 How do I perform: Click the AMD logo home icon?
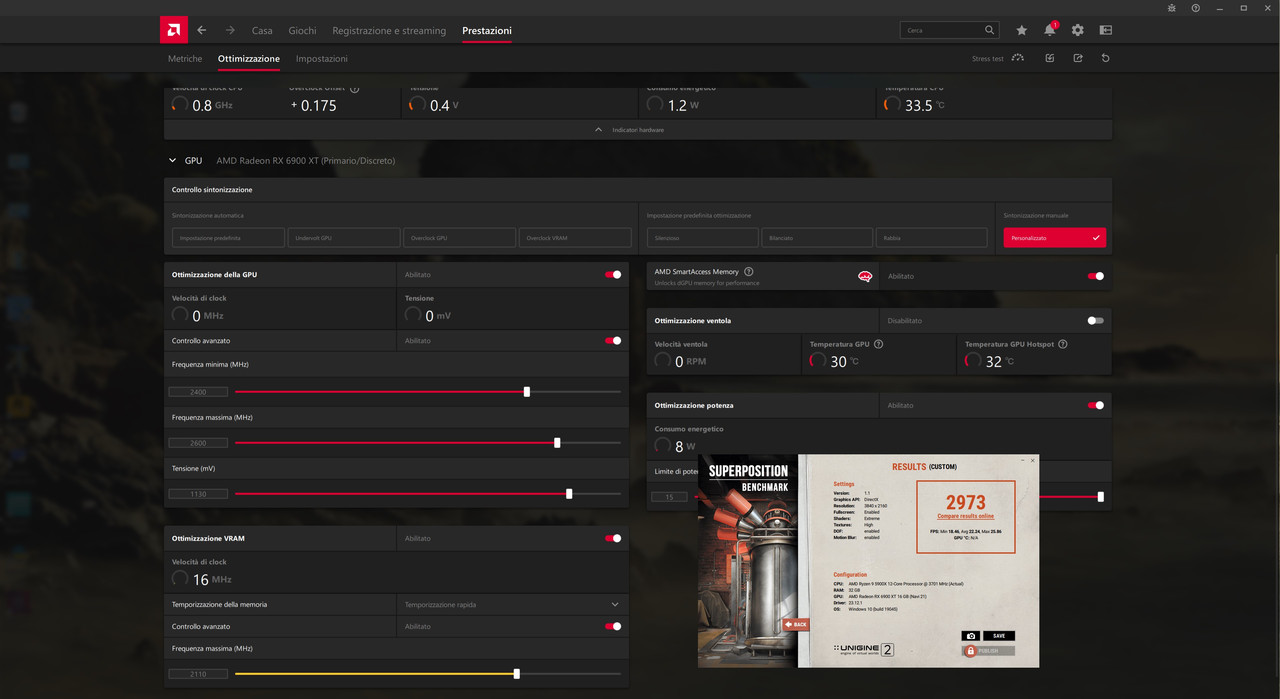click(x=174, y=30)
